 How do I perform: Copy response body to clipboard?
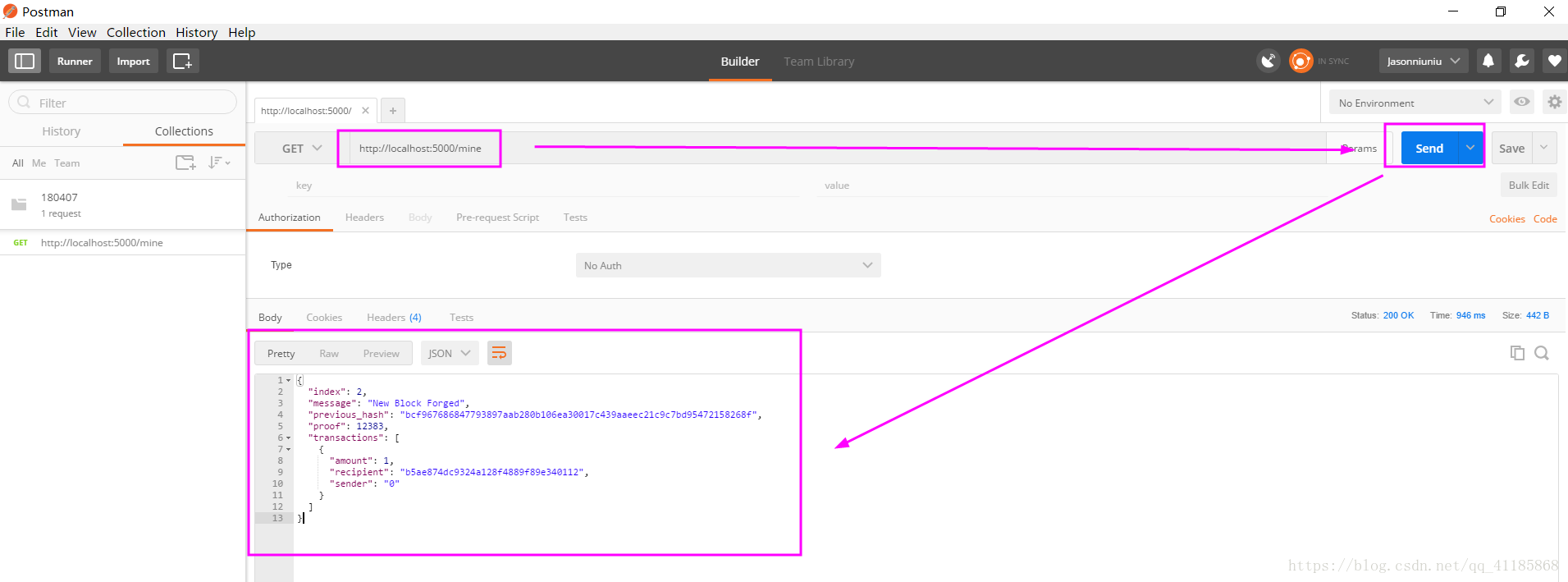[1517, 353]
